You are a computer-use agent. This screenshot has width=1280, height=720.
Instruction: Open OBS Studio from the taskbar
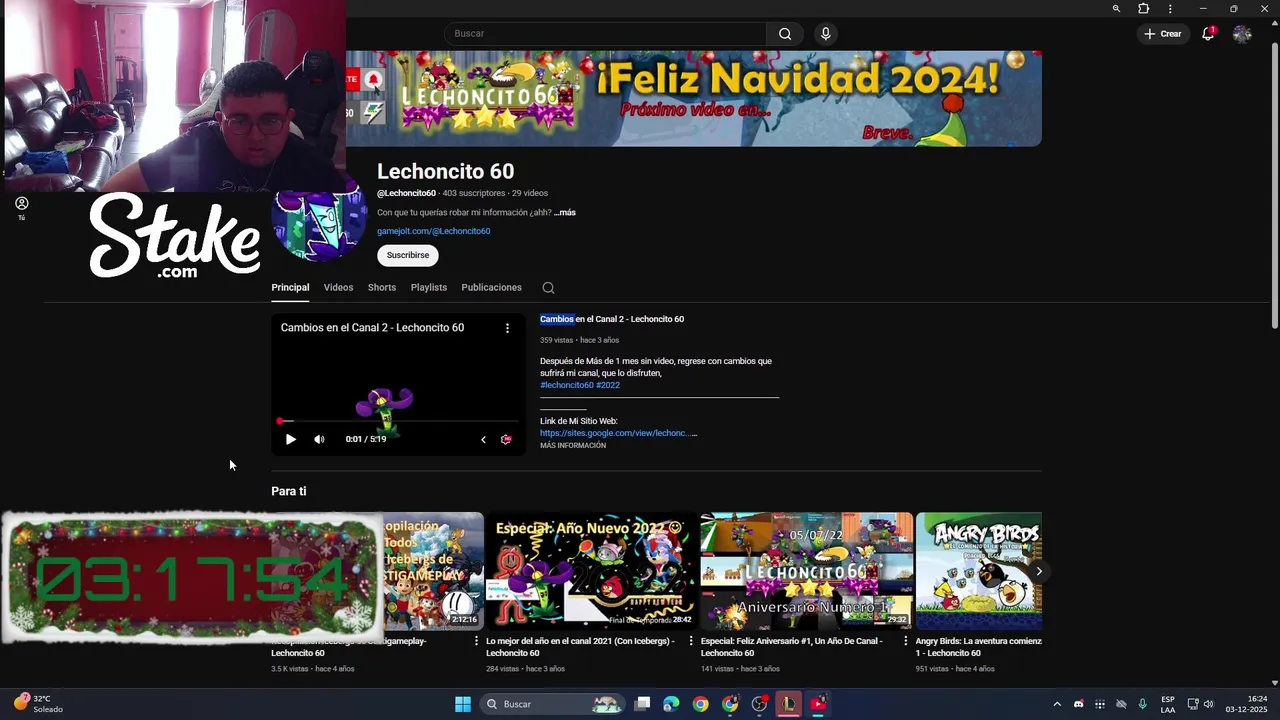point(759,704)
